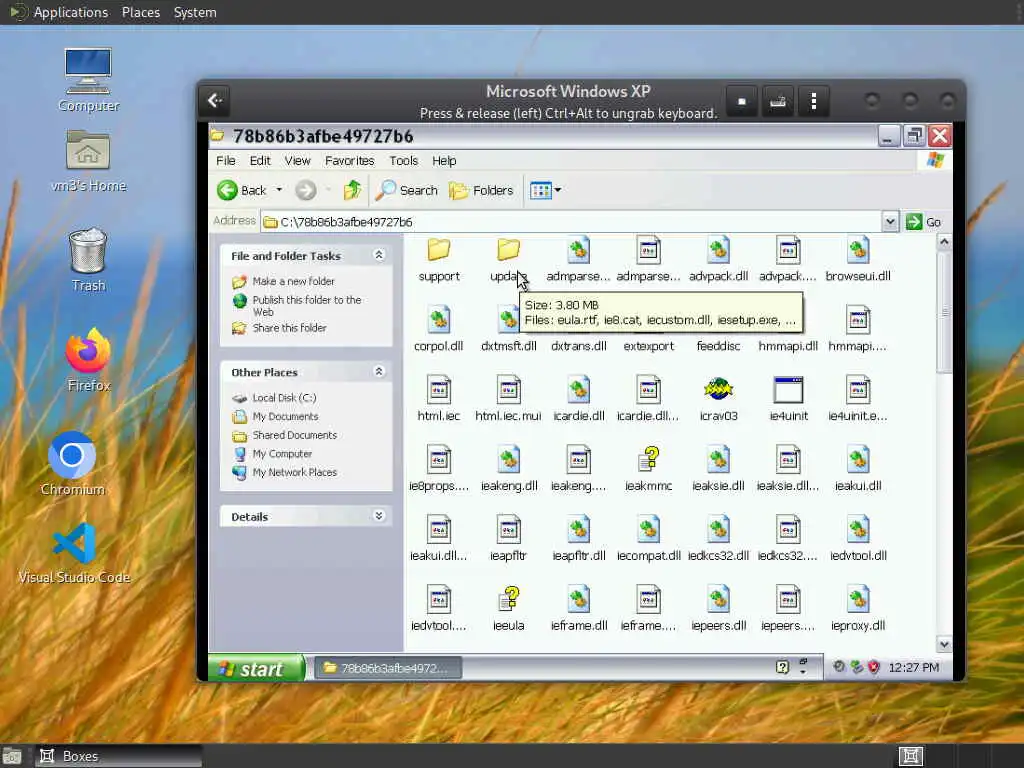The width and height of the screenshot is (1024, 768).
Task: Open the View menu
Action: pos(297,161)
